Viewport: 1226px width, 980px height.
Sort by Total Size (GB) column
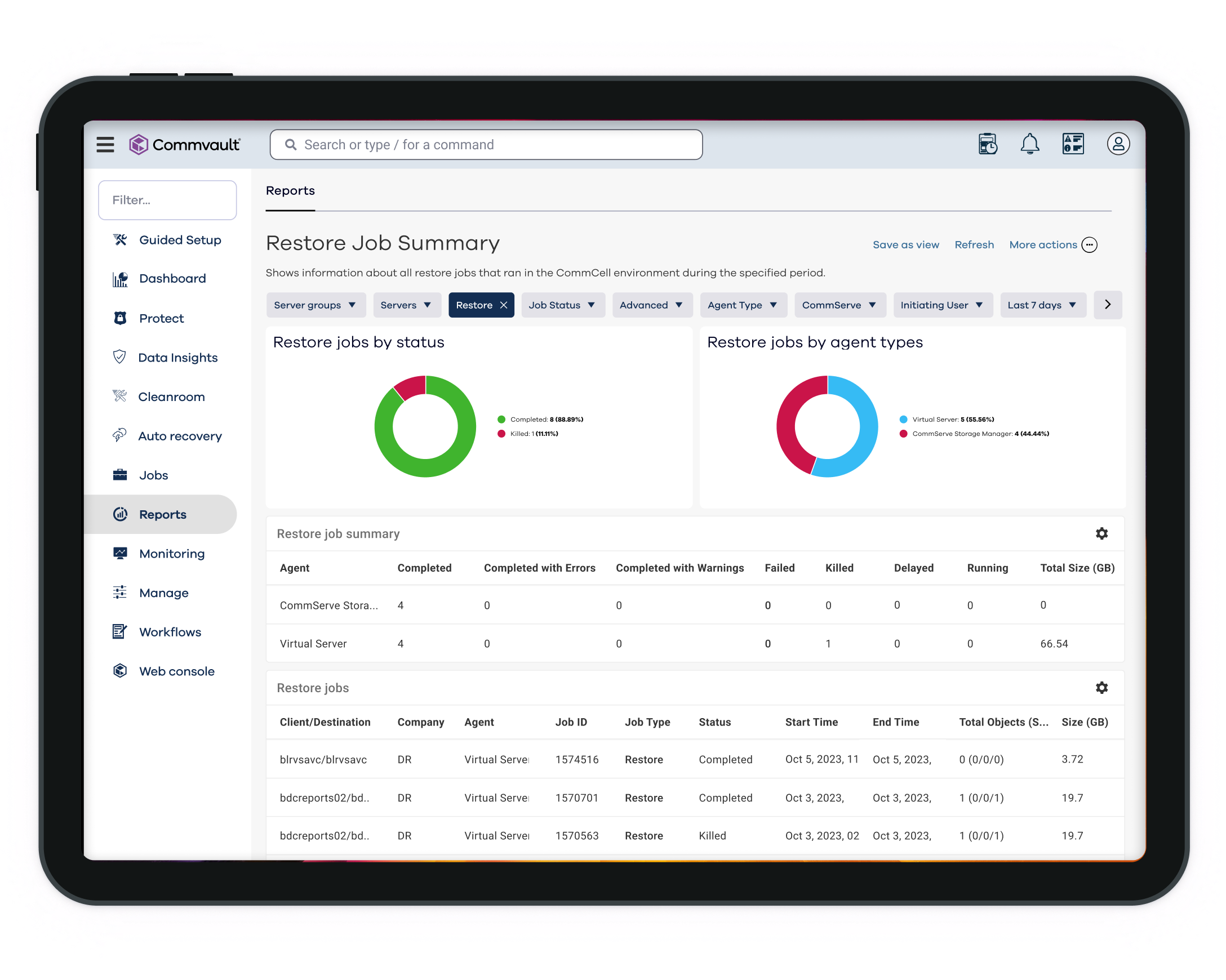(x=1077, y=568)
